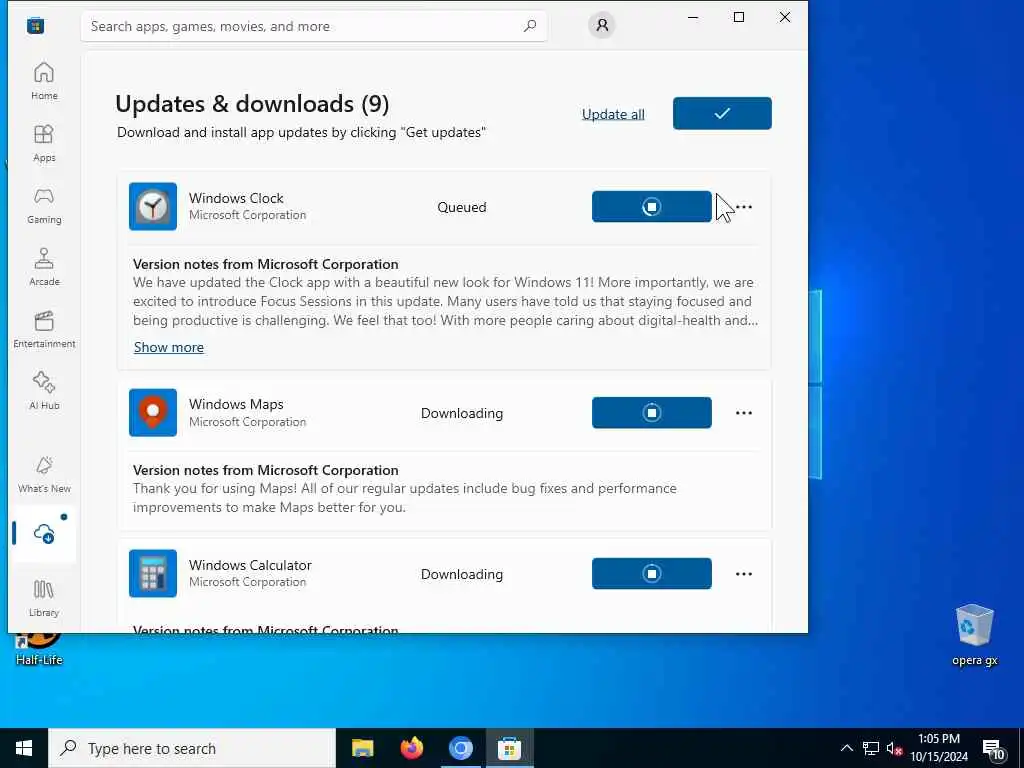Maximize the Microsoft Store window
Screen dimensions: 1024x768
click(739, 17)
